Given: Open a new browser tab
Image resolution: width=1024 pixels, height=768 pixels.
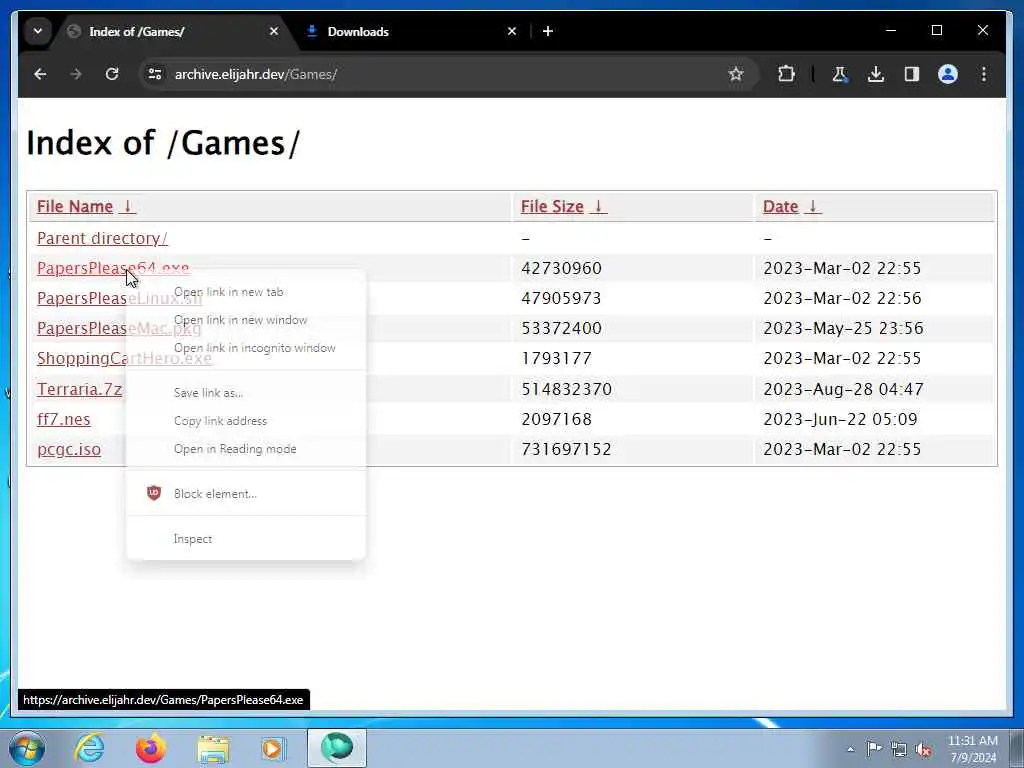Looking at the screenshot, I should (x=548, y=31).
